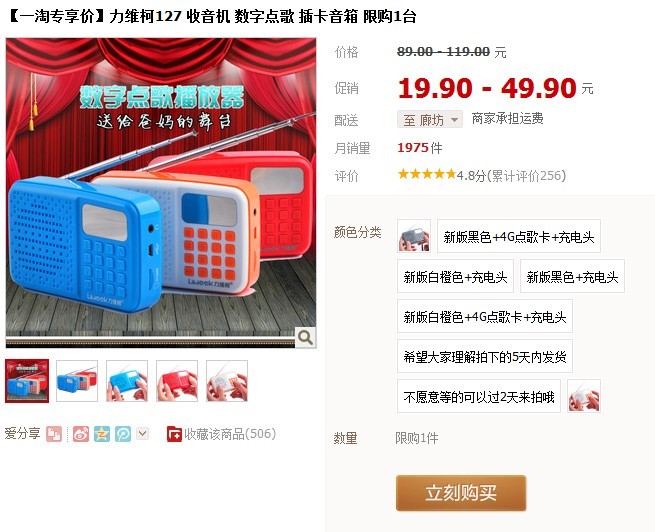Screen dimensions: 655x532
Task: Click the 立刻购买 buy now button
Action: tap(461, 493)
